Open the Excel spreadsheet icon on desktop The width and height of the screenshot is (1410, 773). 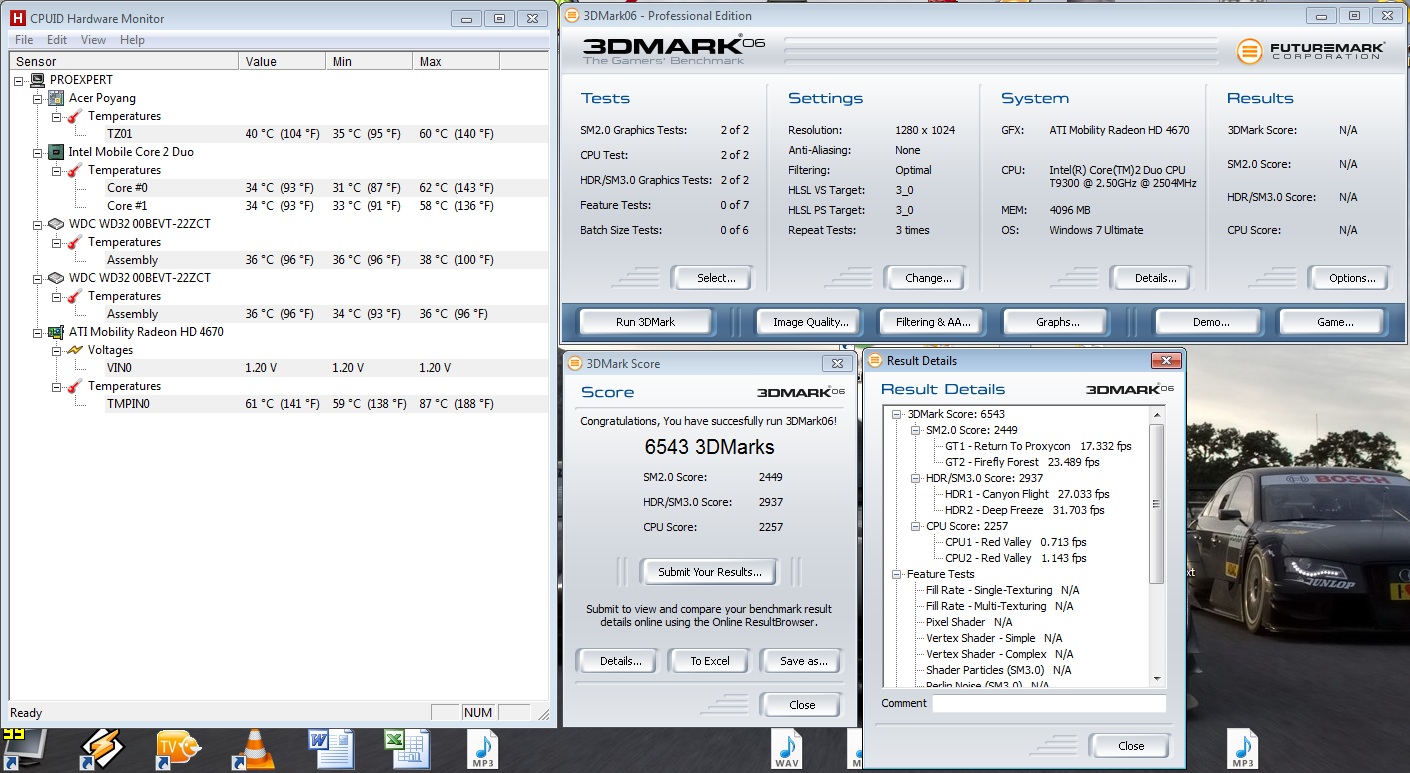[x=406, y=751]
